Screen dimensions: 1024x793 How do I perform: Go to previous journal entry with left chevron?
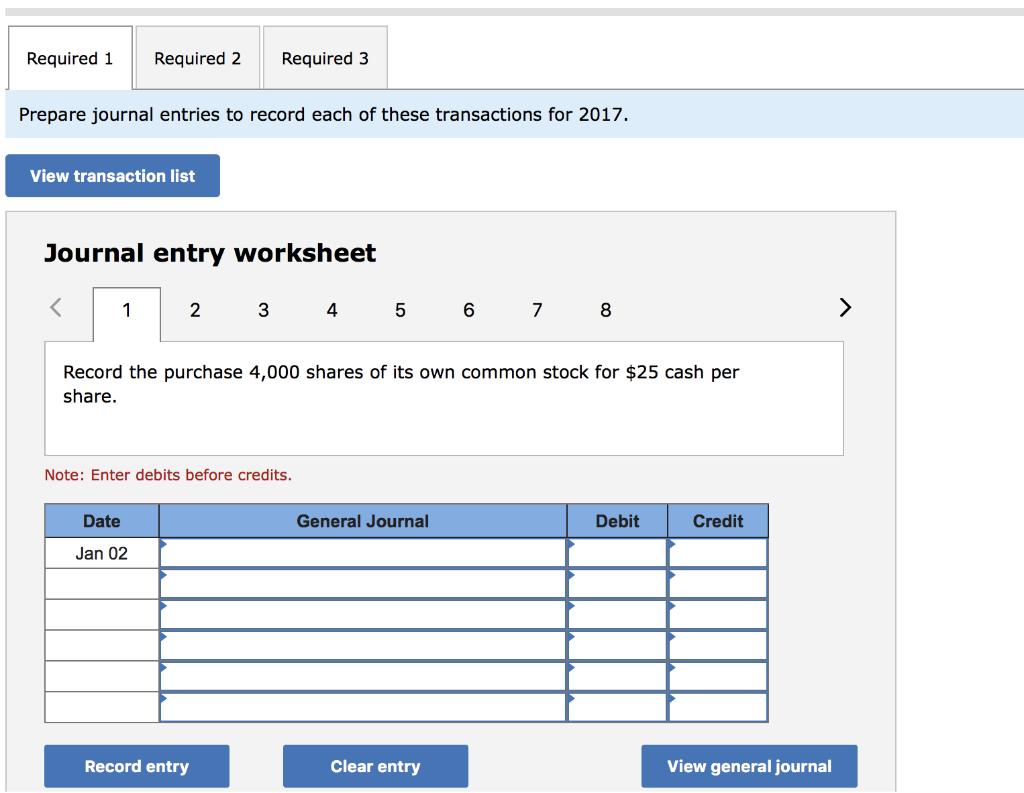pyautogui.click(x=56, y=308)
